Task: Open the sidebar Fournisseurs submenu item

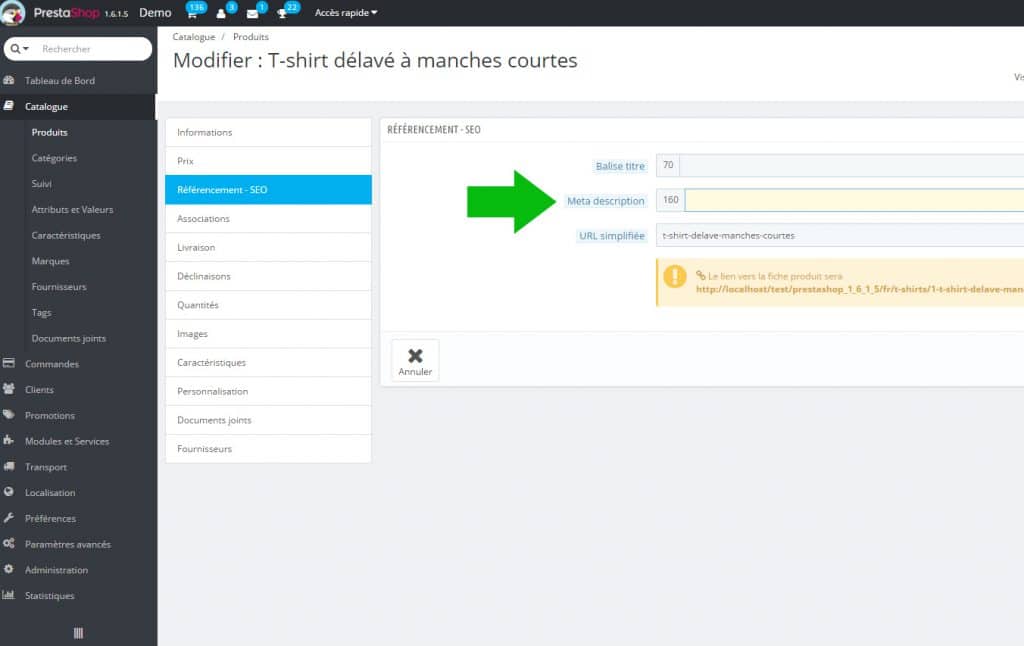Action: [x=59, y=287]
